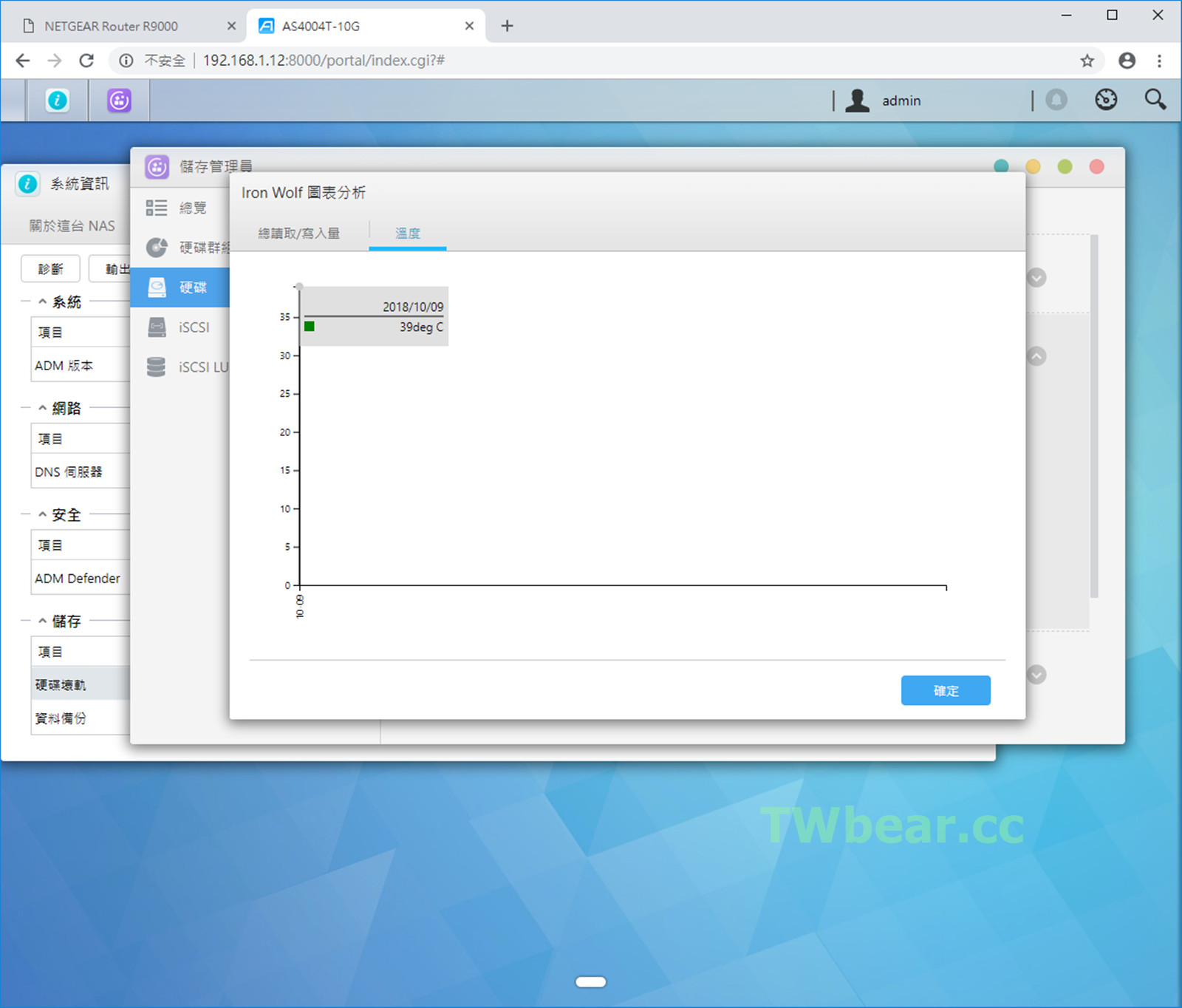Select iSCSI in storage sidebar
The height and width of the screenshot is (1008, 1182).
[x=194, y=327]
